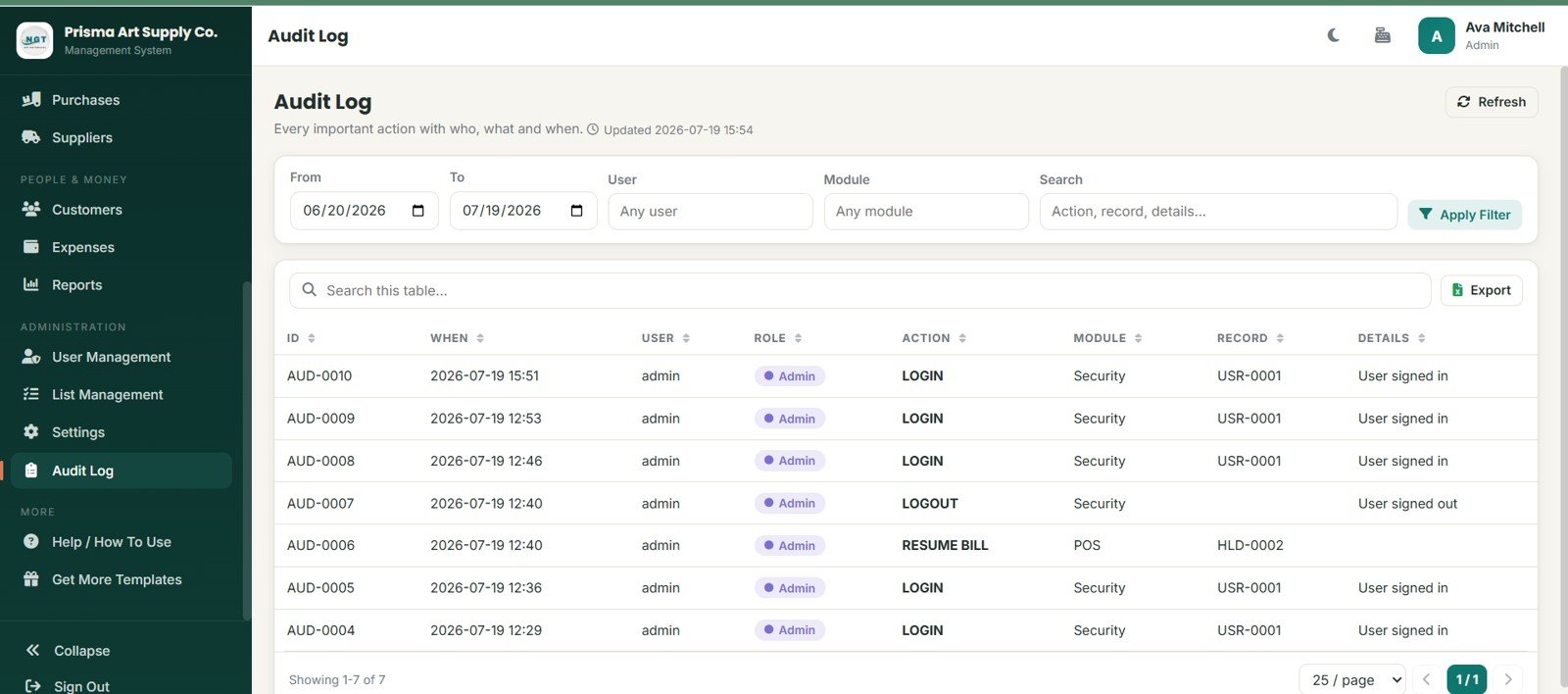
Task: Click the Admin role badge in AUD-0009 row
Action: click(x=790, y=419)
